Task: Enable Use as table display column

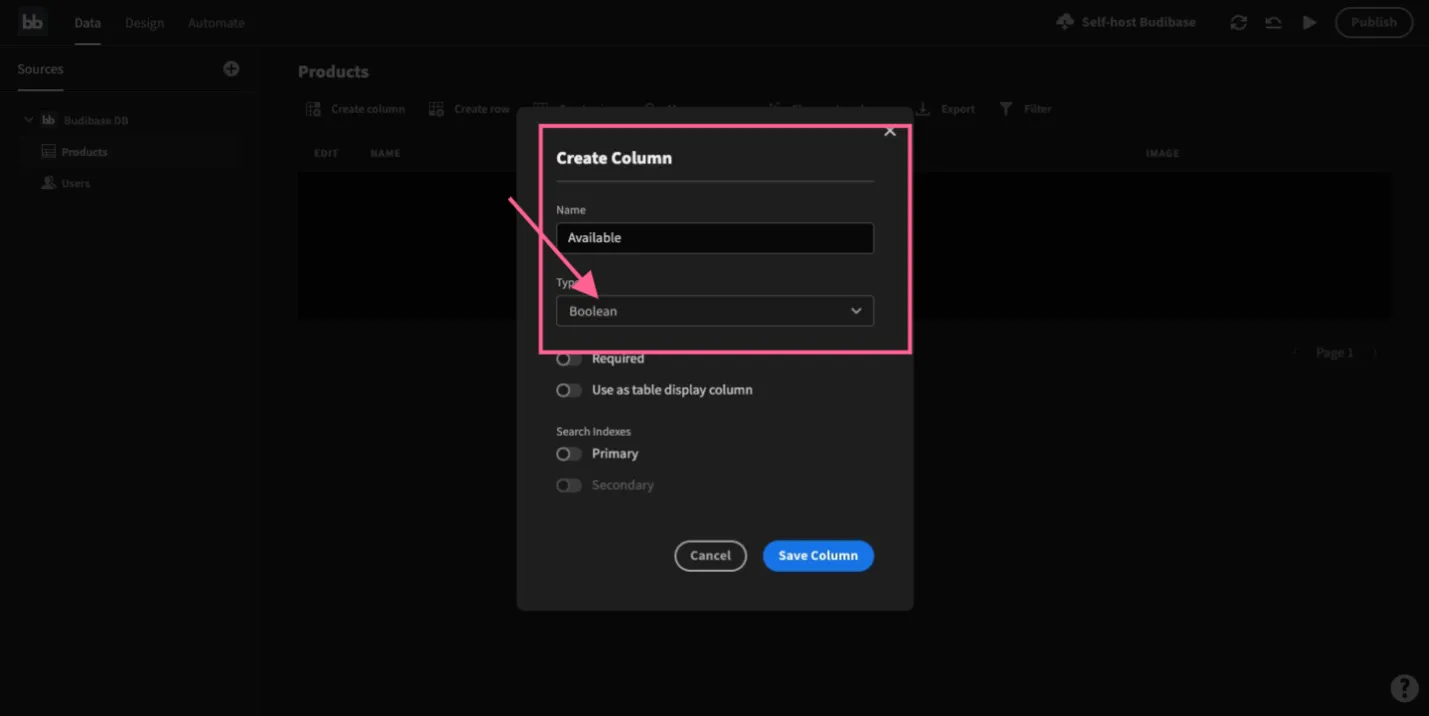Action: click(x=569, y=390)
